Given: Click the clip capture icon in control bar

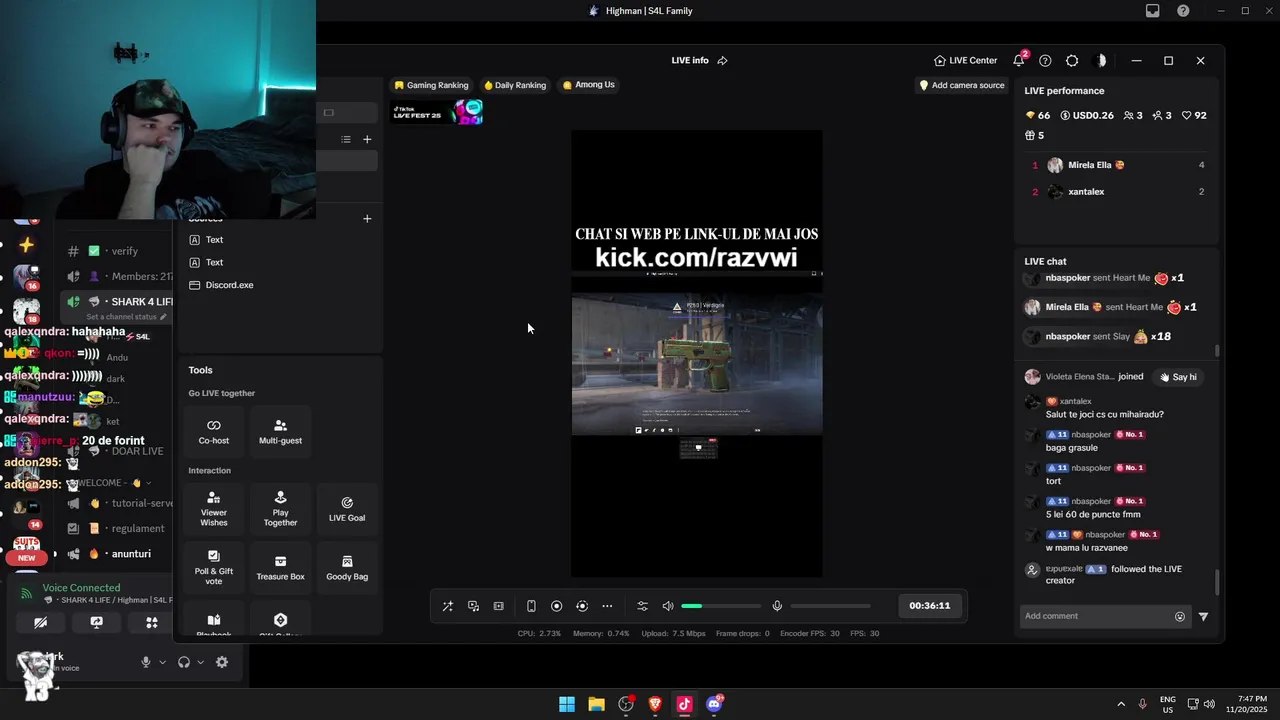Looking at the screenshot, I should pyautogui.click(x=582, y=606).
